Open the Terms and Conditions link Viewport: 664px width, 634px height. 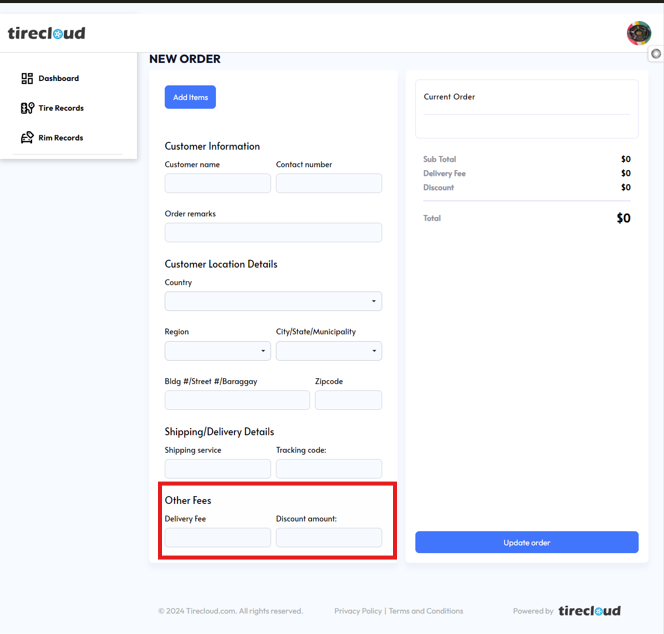426,611
